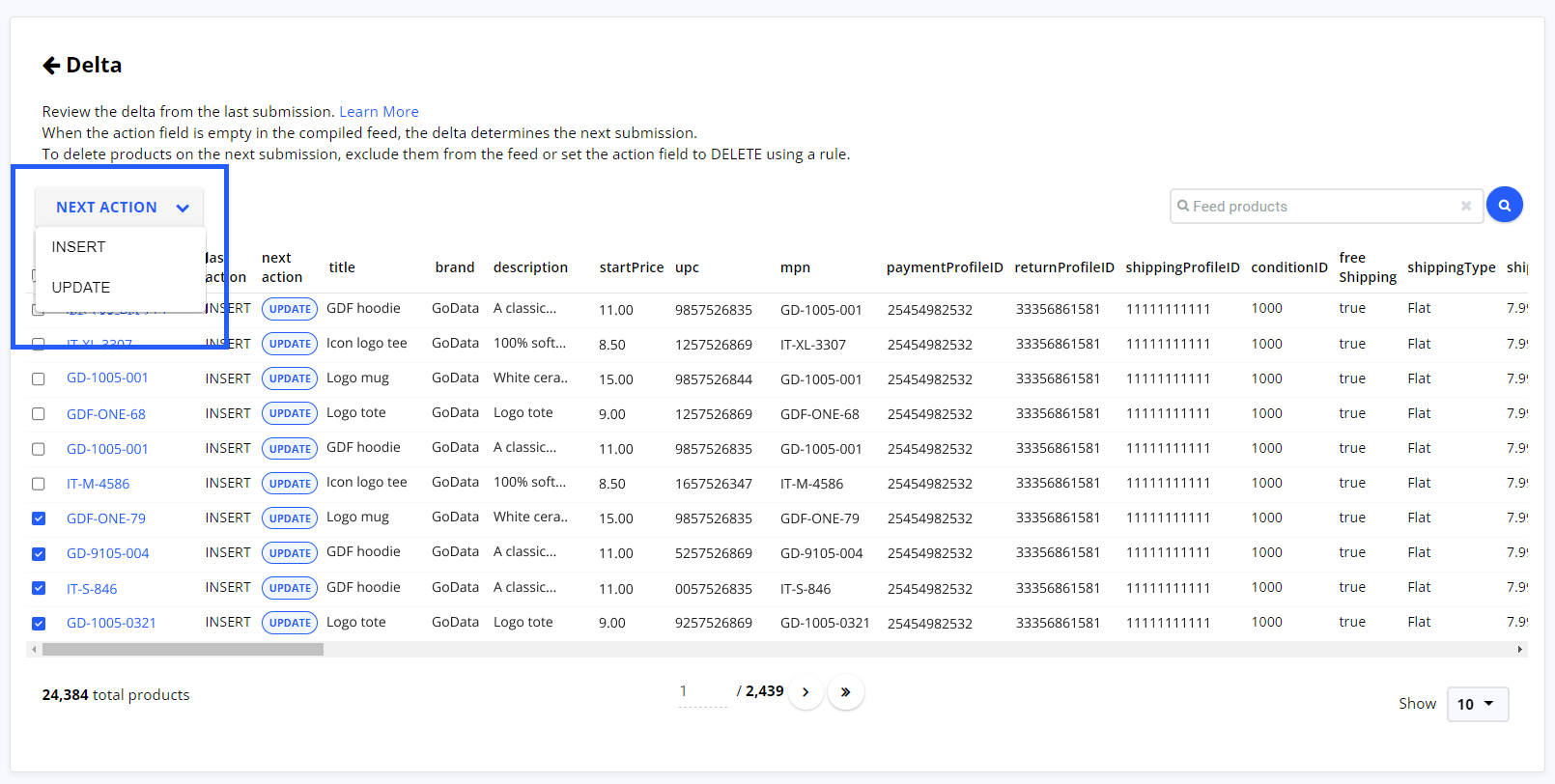Go to the next page arrow

(x=806, y=692)
